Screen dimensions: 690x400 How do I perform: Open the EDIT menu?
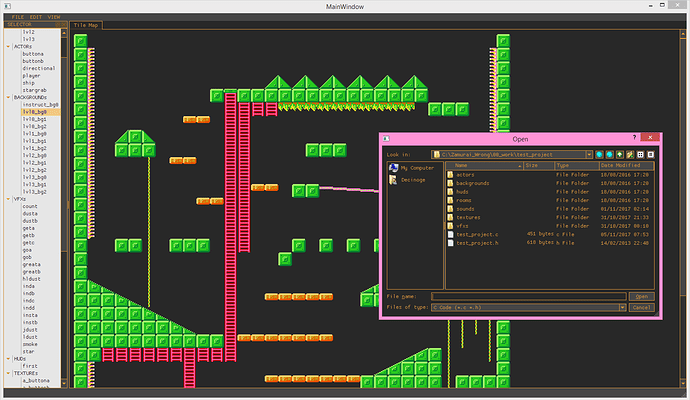click(x=36, y=17)
